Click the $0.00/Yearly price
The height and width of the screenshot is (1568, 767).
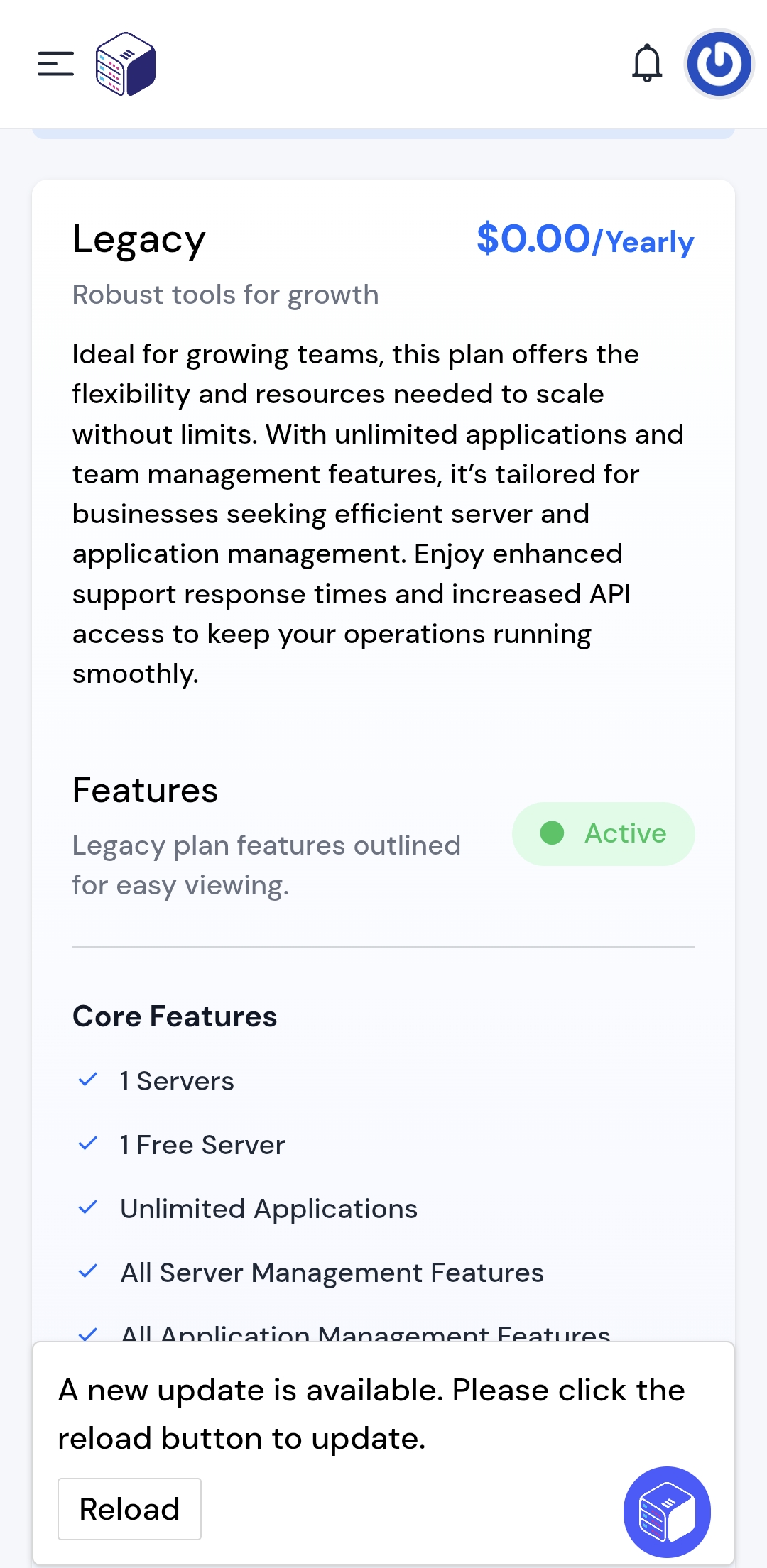point(585,239)
